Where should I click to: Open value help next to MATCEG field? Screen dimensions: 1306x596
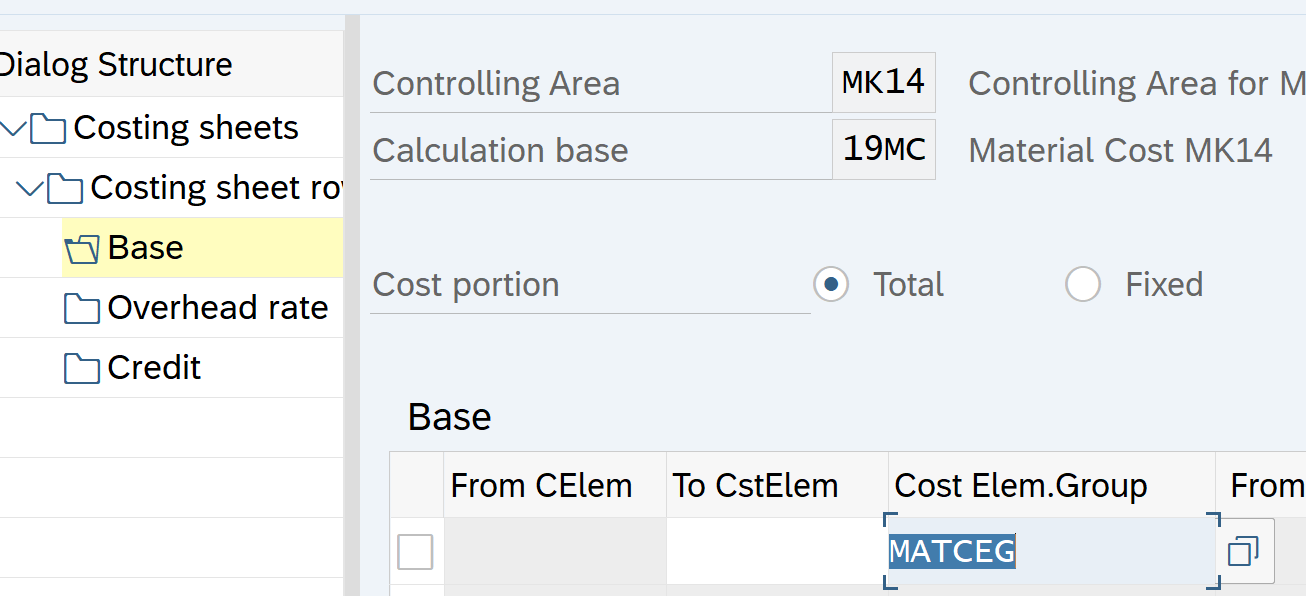point(1244,551)
